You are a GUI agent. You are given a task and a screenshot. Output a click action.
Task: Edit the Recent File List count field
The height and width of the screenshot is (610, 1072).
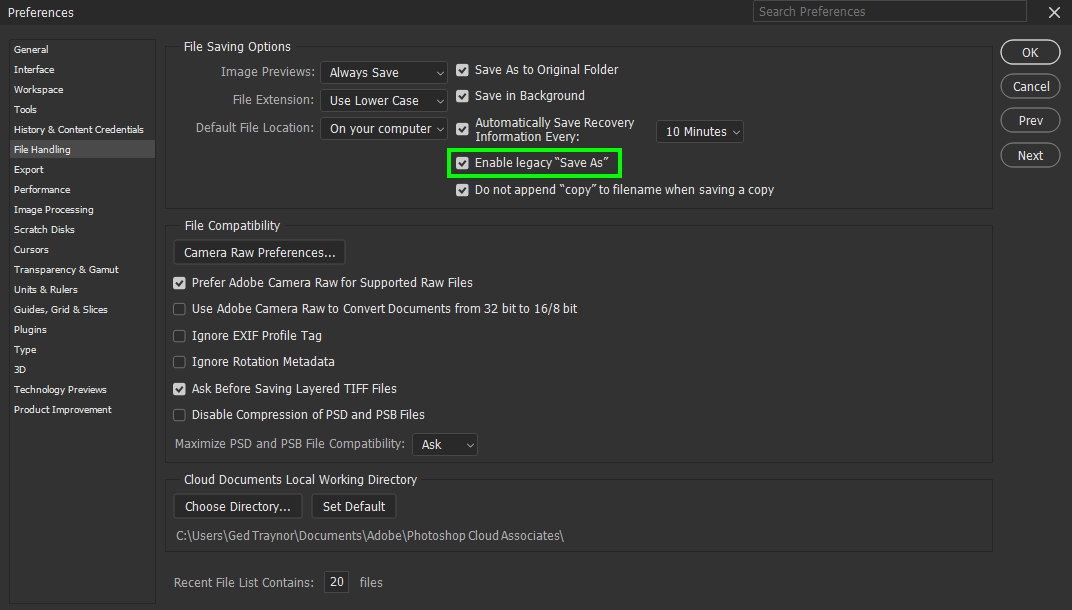(x=336, y=582)
